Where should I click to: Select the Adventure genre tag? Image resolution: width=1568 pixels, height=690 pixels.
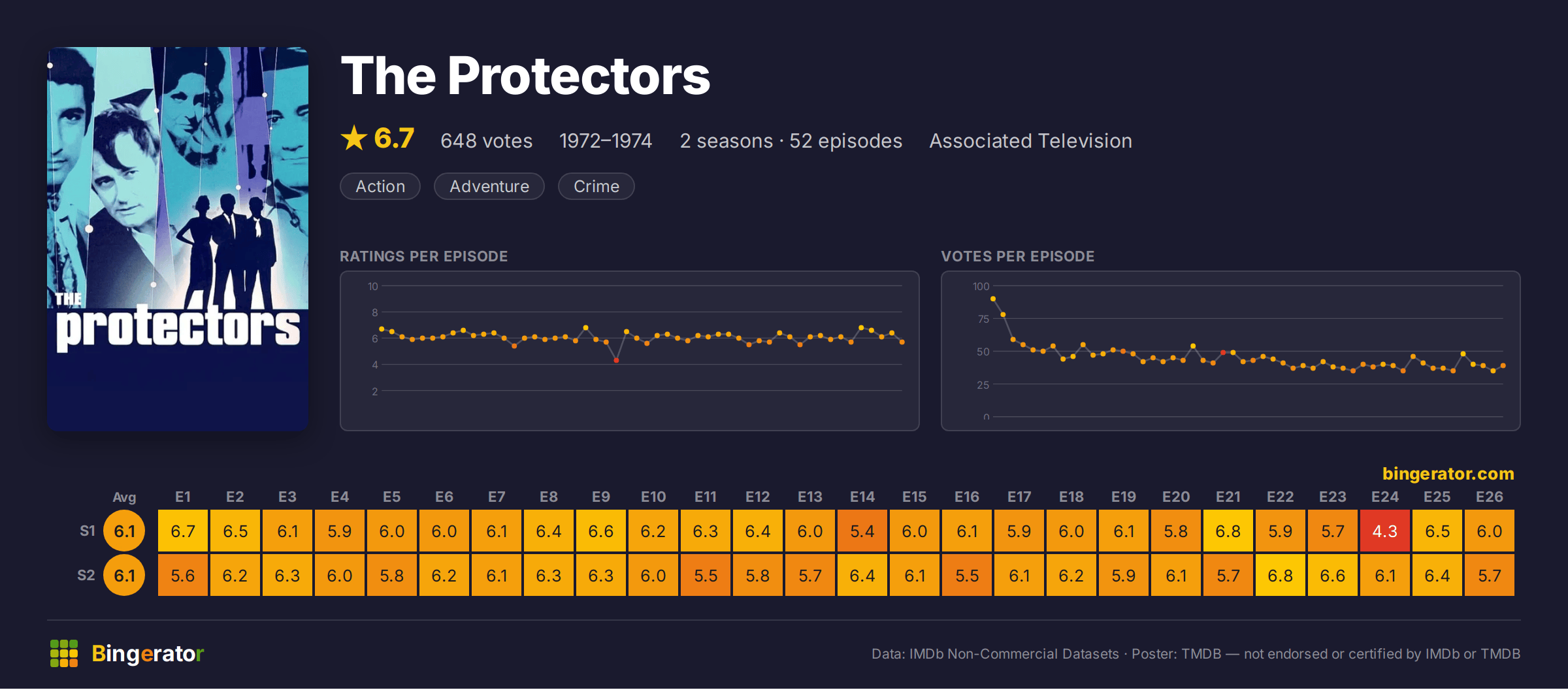click(489, 186)
